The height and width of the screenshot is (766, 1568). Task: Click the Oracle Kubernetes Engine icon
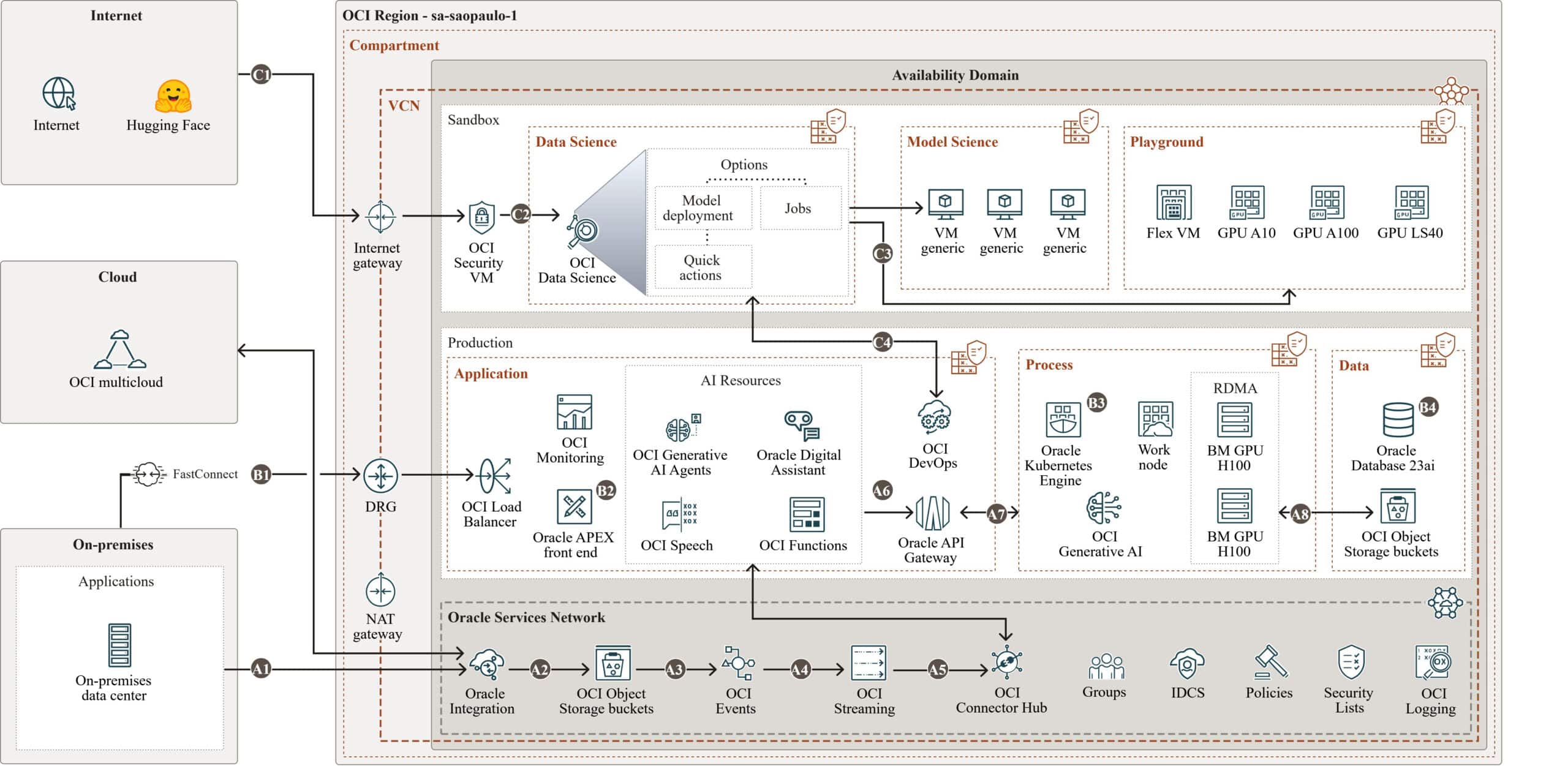pos(1063,419)
